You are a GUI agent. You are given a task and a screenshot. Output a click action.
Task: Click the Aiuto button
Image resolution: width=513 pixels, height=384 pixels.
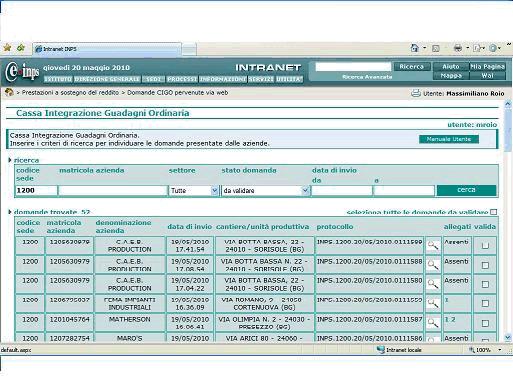451,67
